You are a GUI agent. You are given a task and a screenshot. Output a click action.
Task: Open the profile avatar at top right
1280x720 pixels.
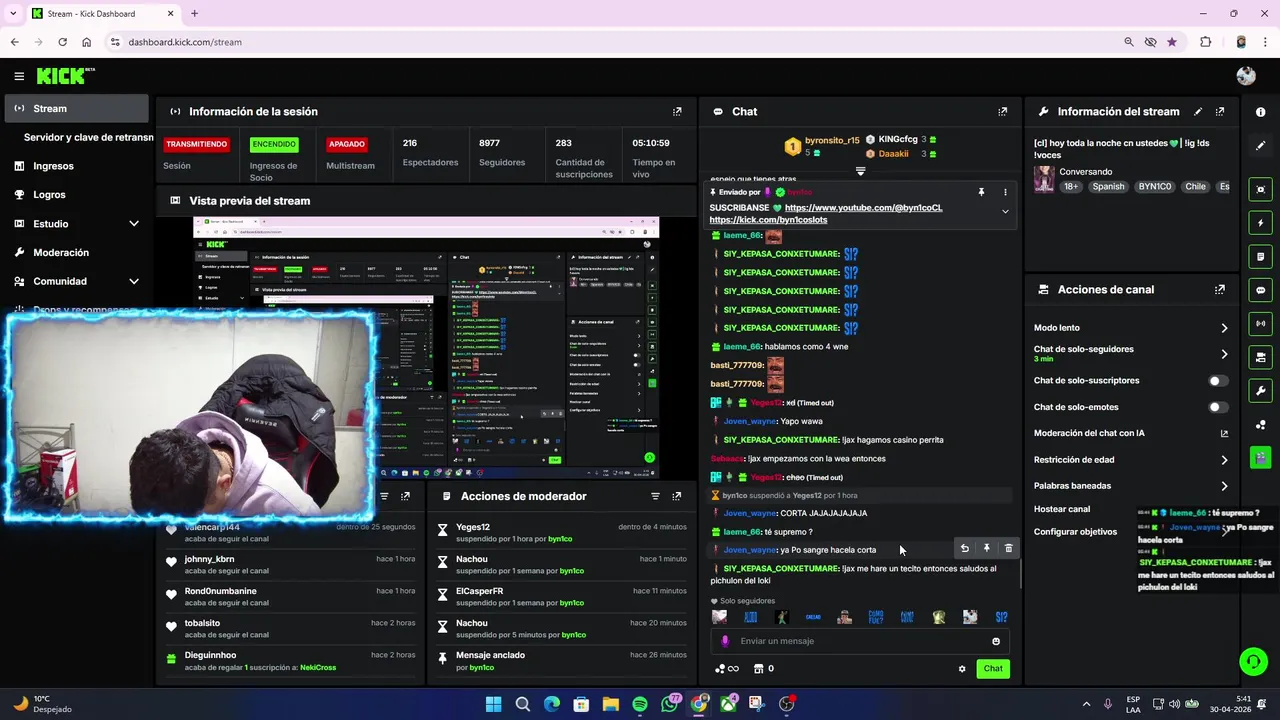click(1246, 76)
